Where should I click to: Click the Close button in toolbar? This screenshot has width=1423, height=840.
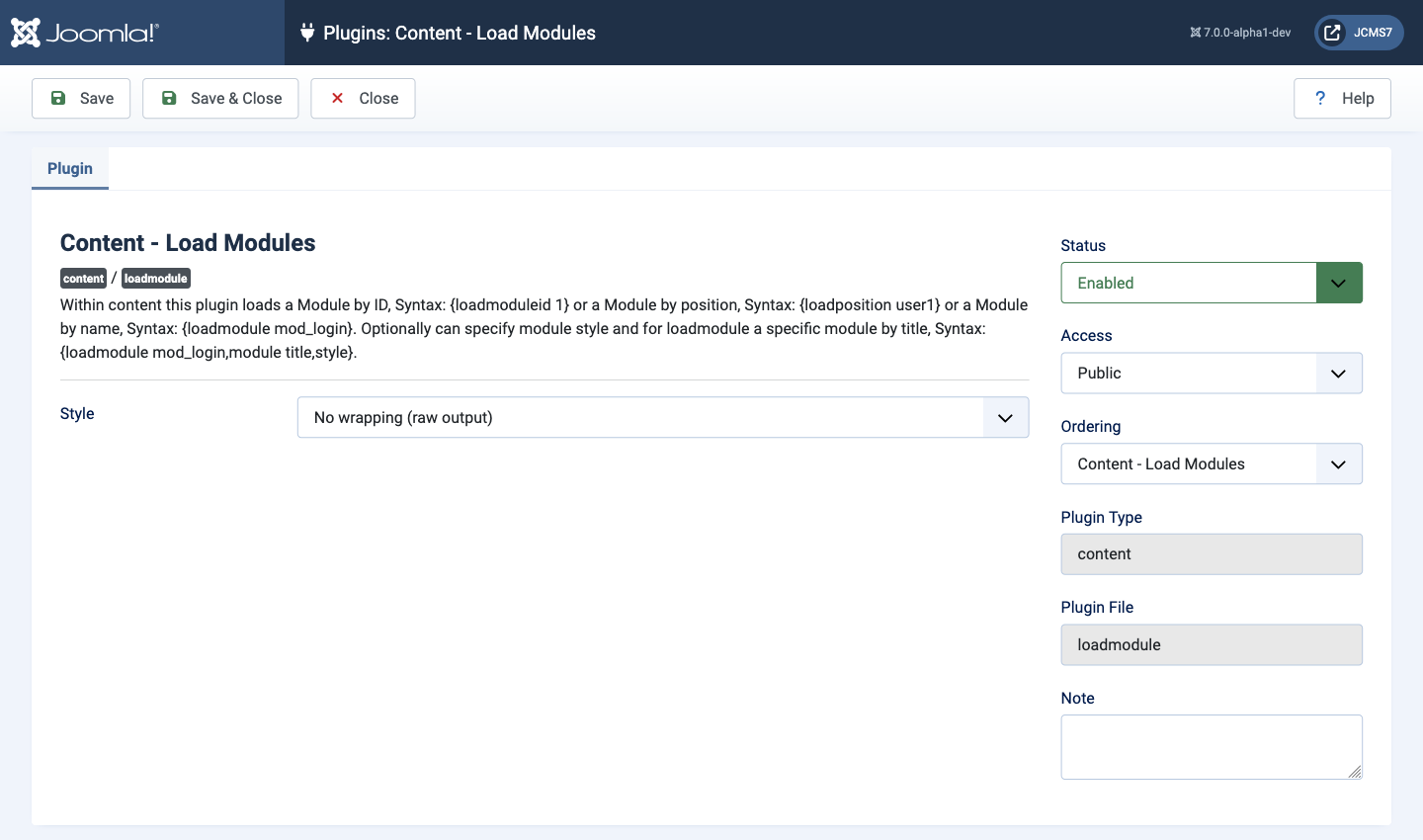[363, 98]
